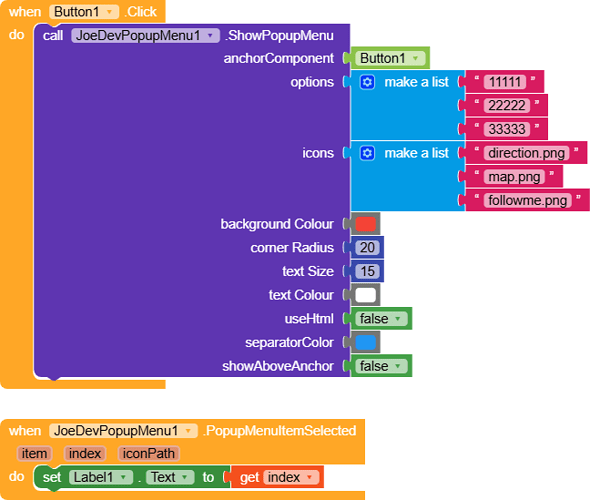Click the separatorColor parameter label

tap(289, 342)
